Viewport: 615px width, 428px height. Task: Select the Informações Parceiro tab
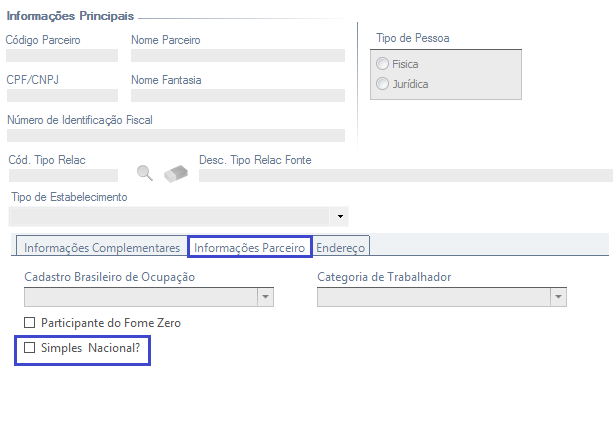250,247
